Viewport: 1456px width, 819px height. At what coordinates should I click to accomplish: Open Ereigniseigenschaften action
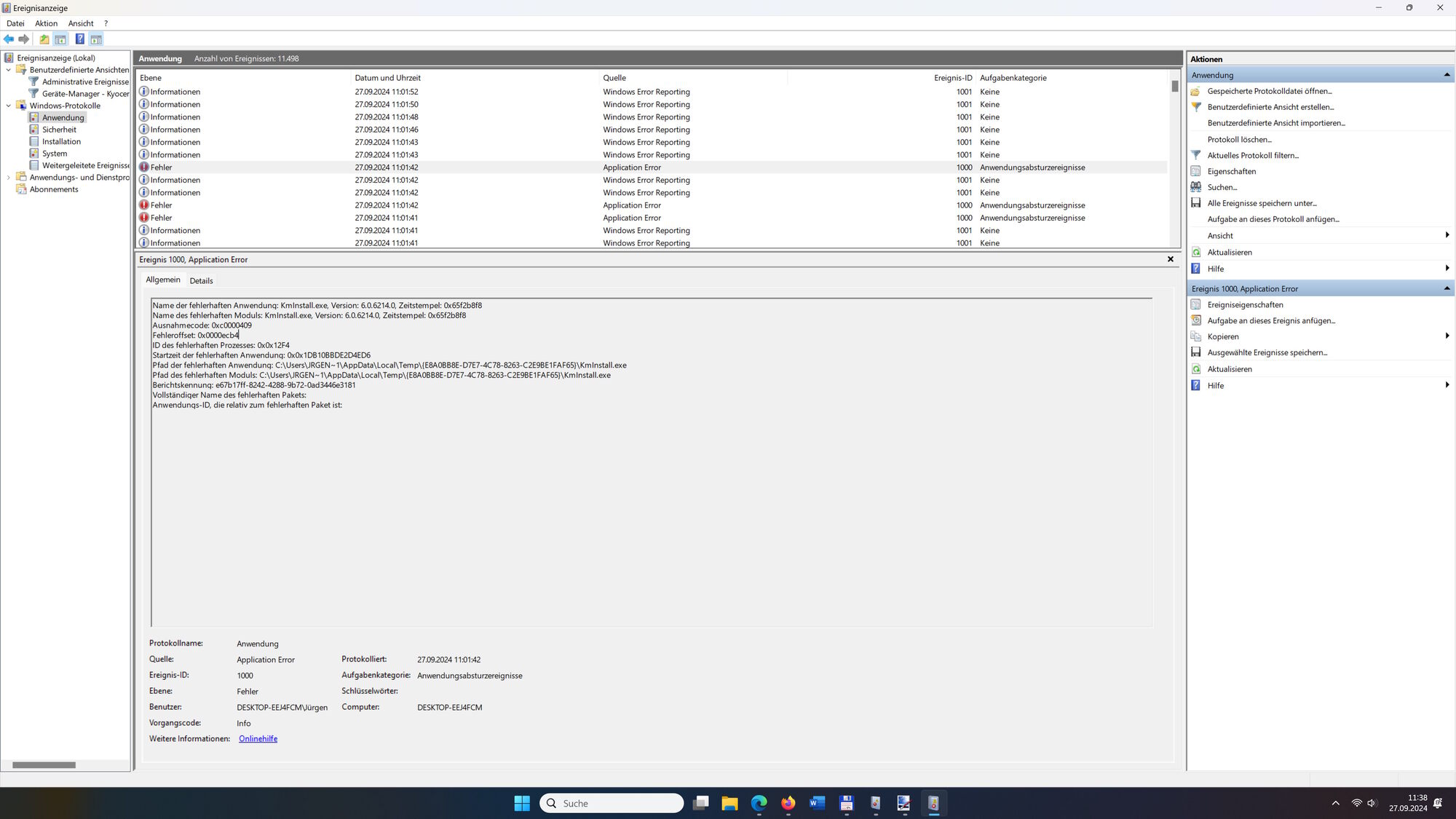coord(1245,305)
